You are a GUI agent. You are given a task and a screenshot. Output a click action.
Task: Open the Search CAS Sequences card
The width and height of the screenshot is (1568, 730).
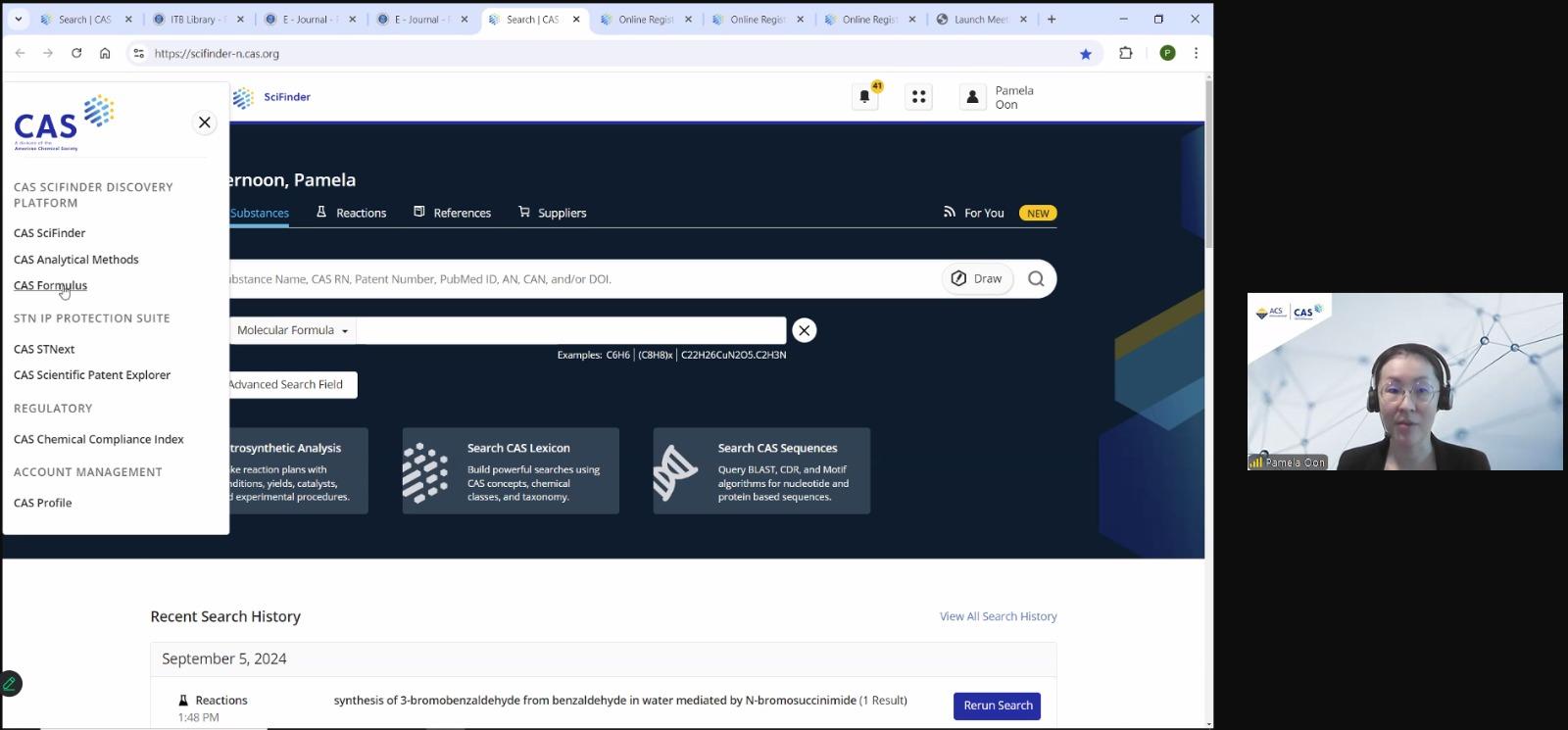761,470
